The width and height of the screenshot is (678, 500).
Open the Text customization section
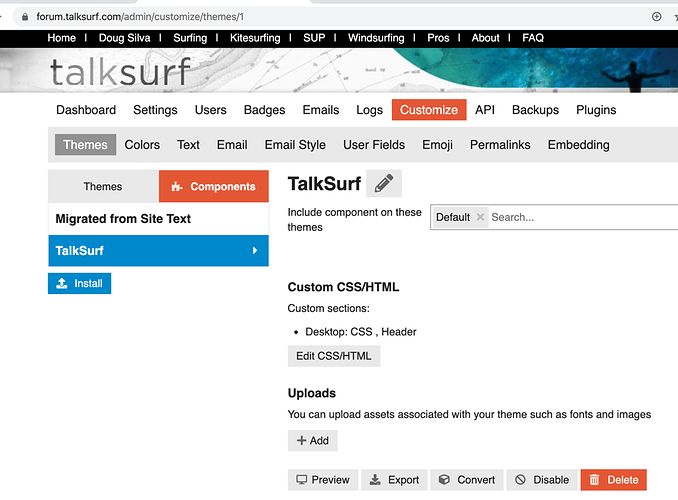(x=188, y=144)
